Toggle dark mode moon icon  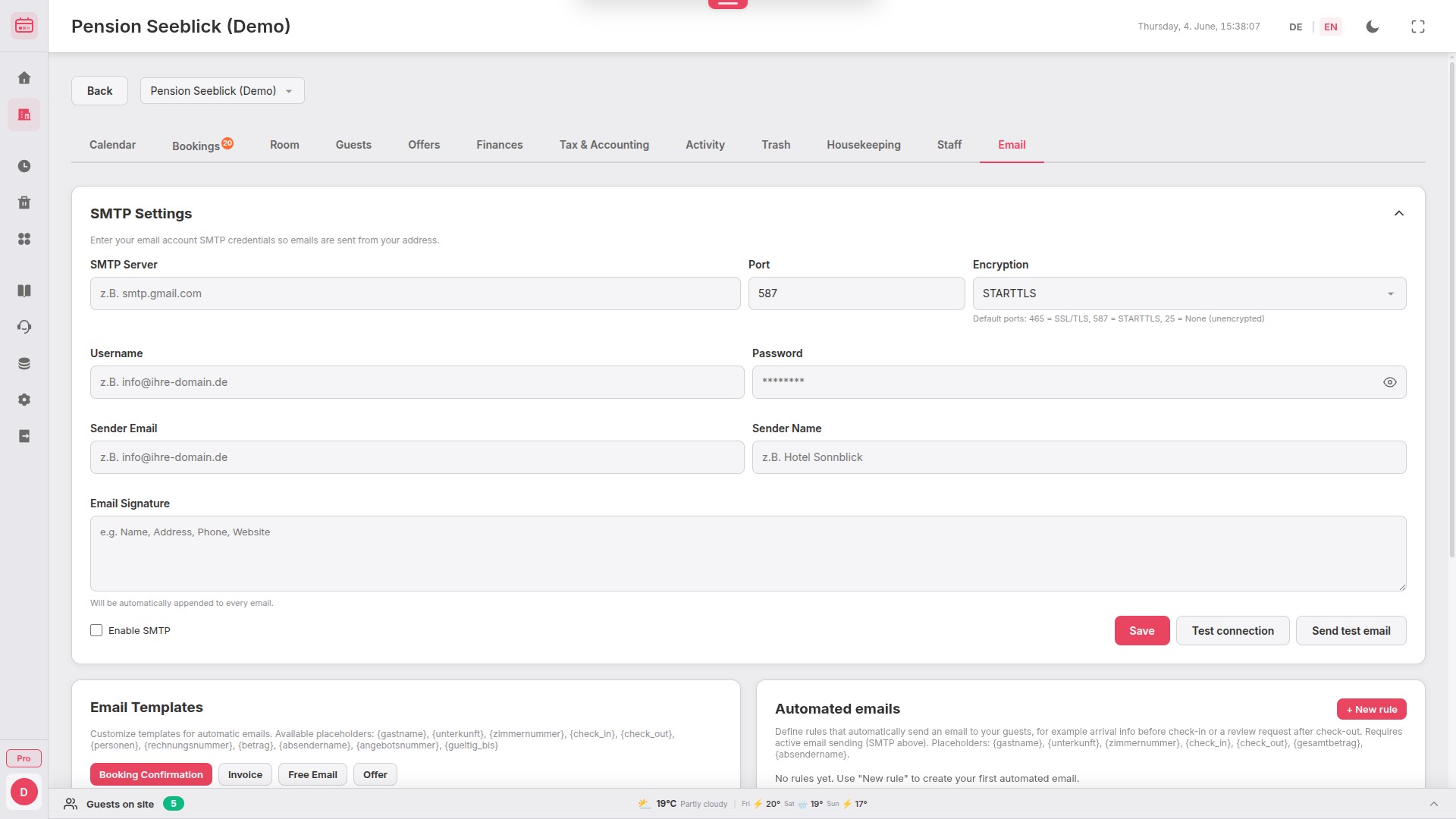point(1373,27)
